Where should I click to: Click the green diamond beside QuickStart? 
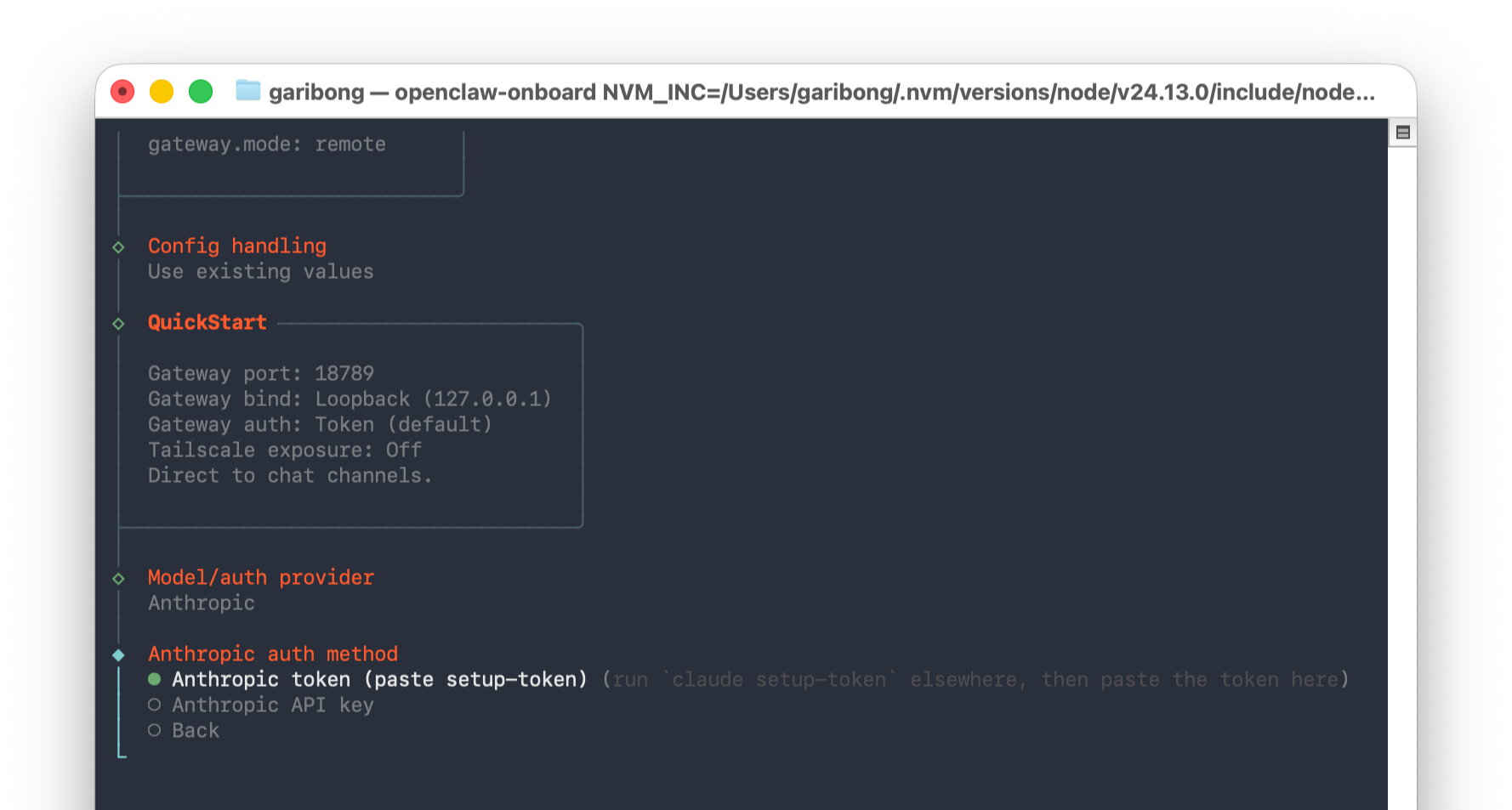118,324
